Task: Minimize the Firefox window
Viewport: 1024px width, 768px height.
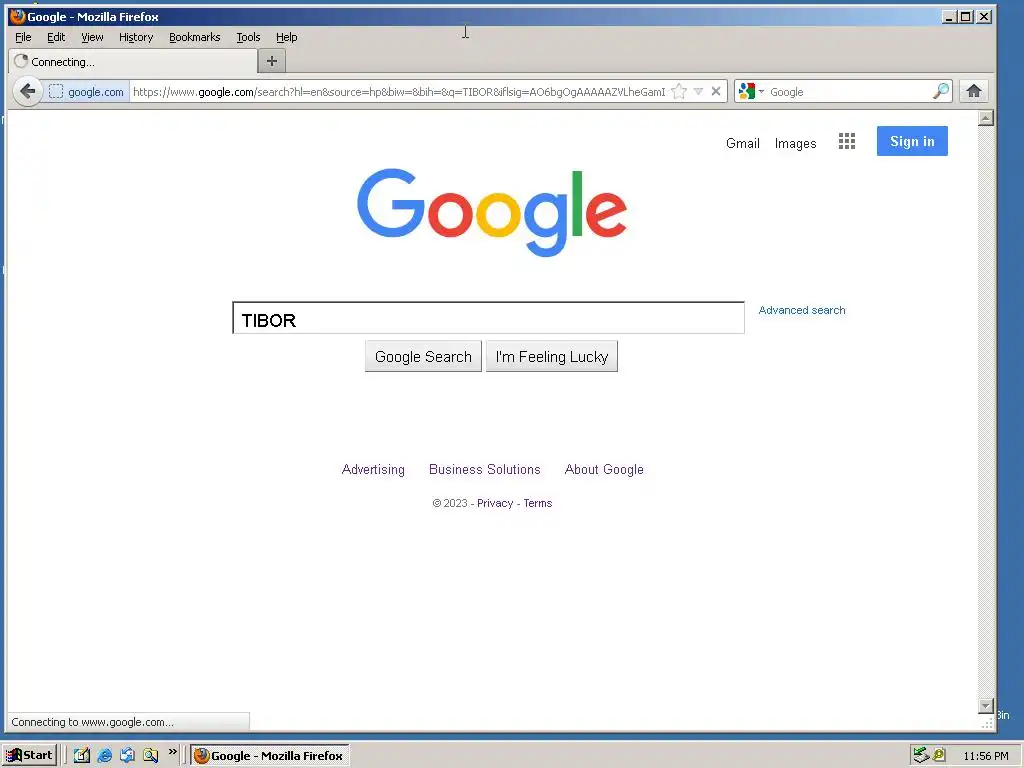Action: click(x=949, y=17)
